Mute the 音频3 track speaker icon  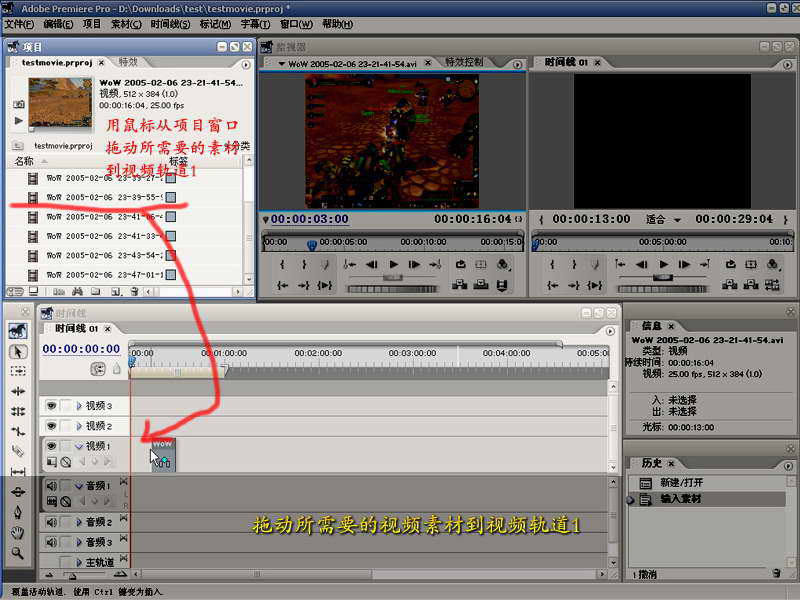(x=51, y=542)
